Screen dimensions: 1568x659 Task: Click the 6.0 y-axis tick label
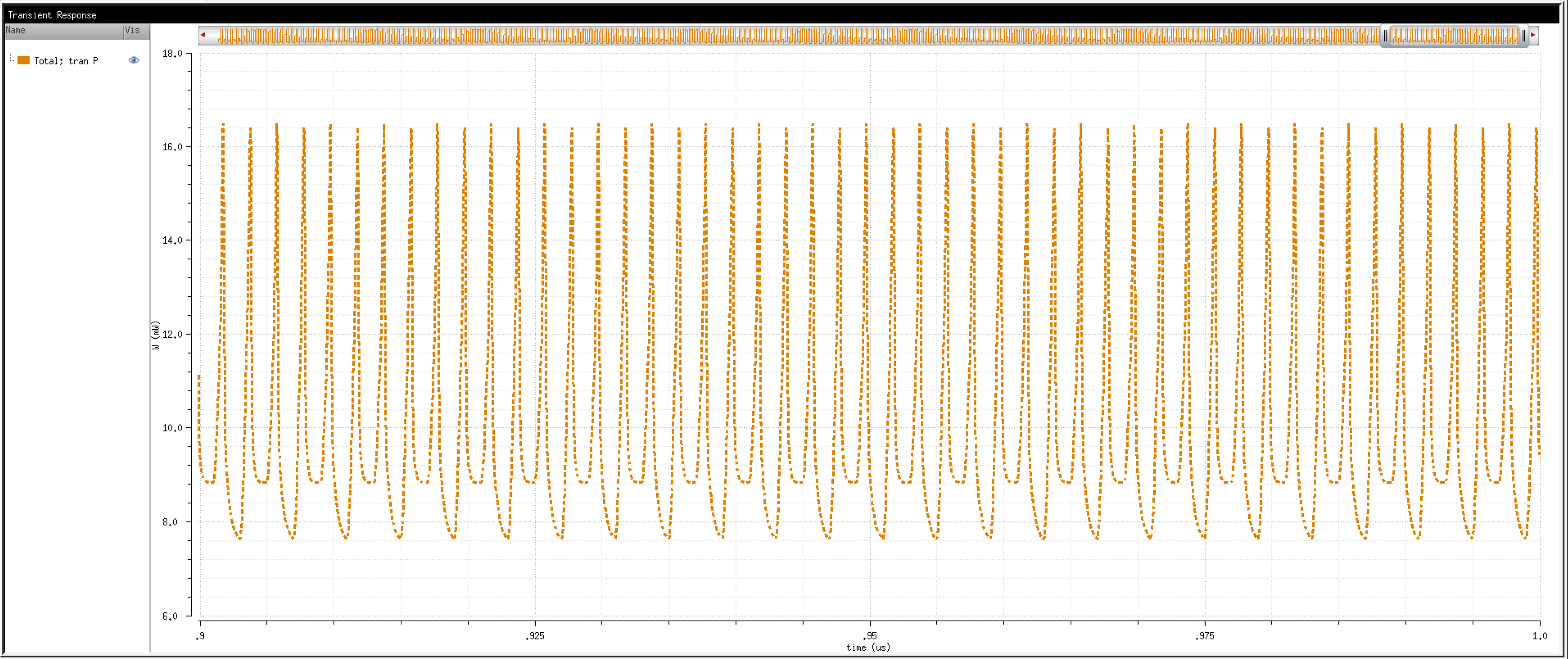pyautogui.click(x=170, y=616)
